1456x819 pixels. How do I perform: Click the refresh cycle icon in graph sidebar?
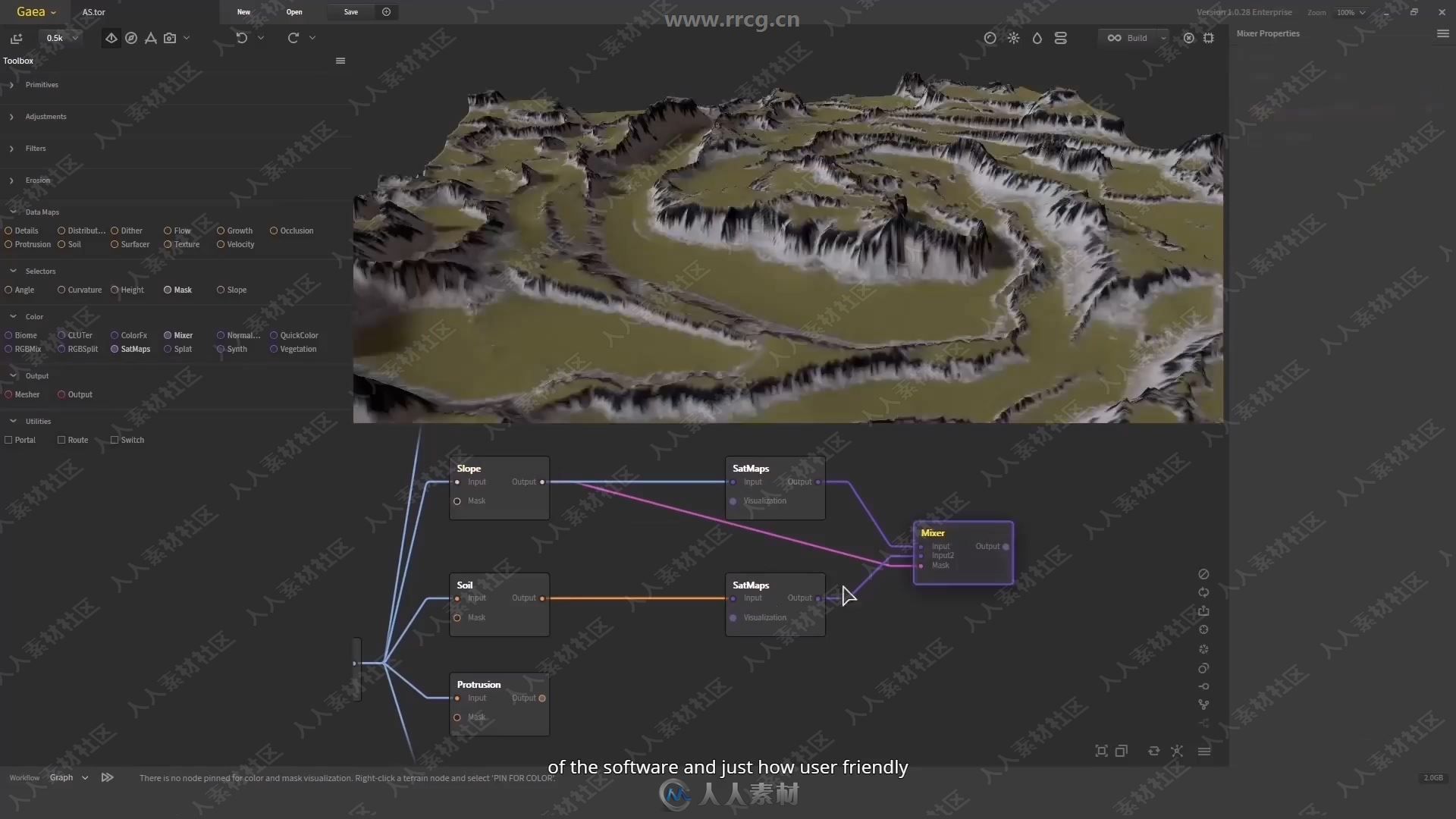[x=1203, y=592]
